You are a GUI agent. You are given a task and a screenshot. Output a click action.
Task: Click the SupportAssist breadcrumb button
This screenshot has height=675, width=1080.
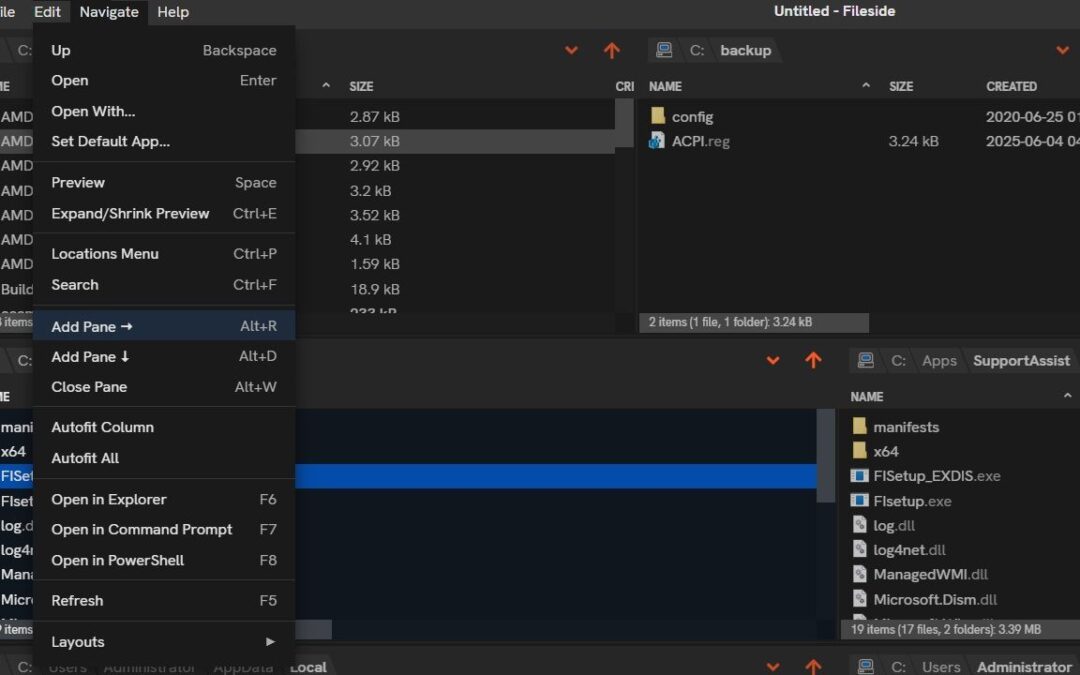point(1021,360)
